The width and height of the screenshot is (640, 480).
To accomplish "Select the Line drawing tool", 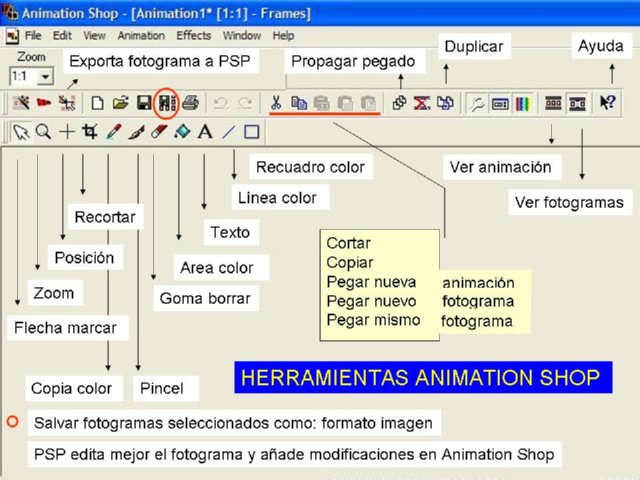I will click(x=228, y=132).
